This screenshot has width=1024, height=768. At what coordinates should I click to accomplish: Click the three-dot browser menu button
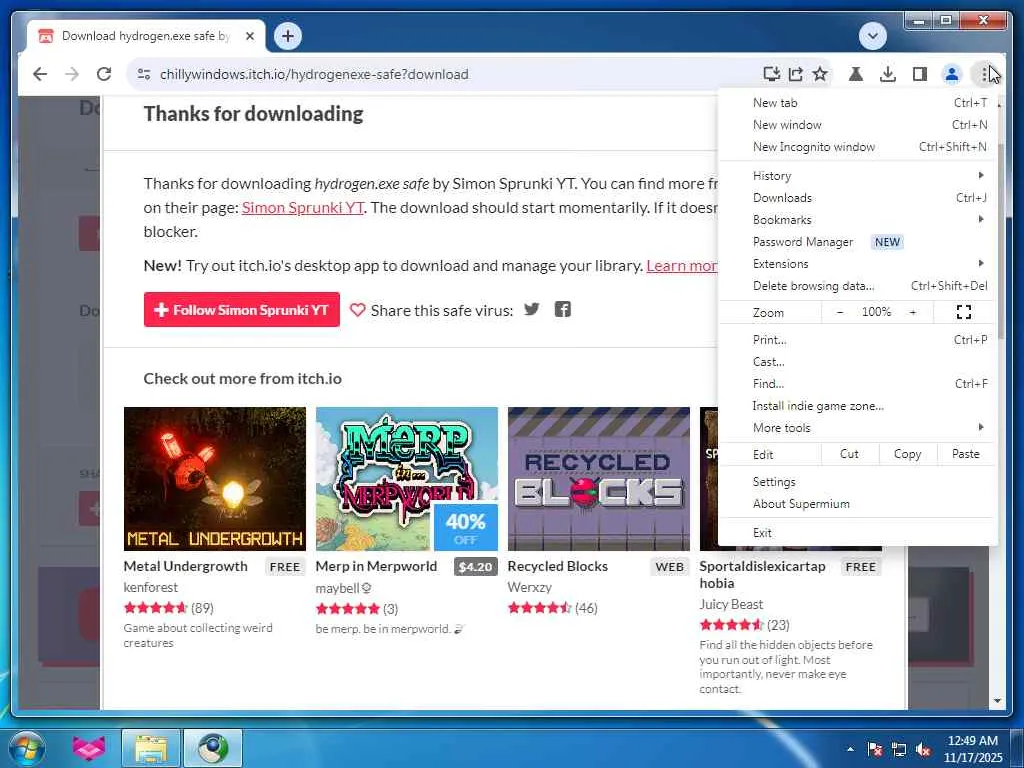[x=984, y=74]
